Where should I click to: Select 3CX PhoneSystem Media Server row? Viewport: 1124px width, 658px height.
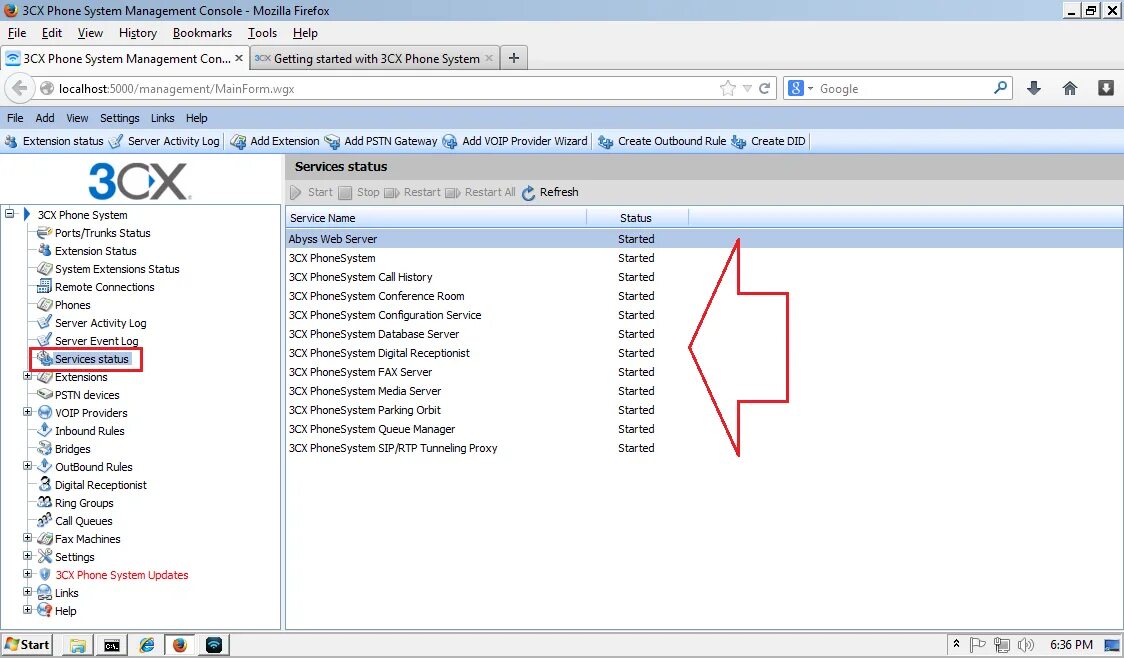click(x=704, y=391)
